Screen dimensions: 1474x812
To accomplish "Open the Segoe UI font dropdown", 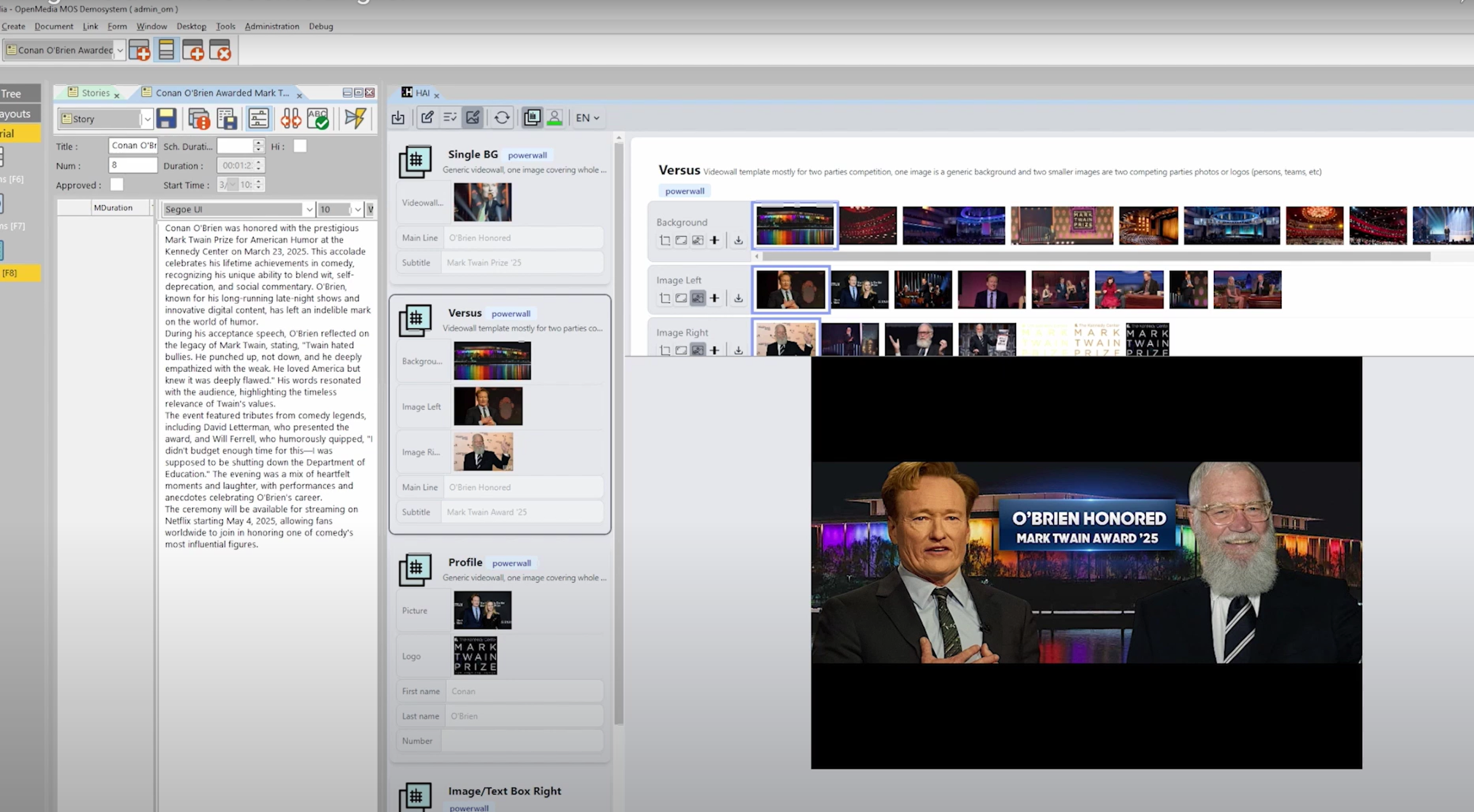I will point(309,209).
